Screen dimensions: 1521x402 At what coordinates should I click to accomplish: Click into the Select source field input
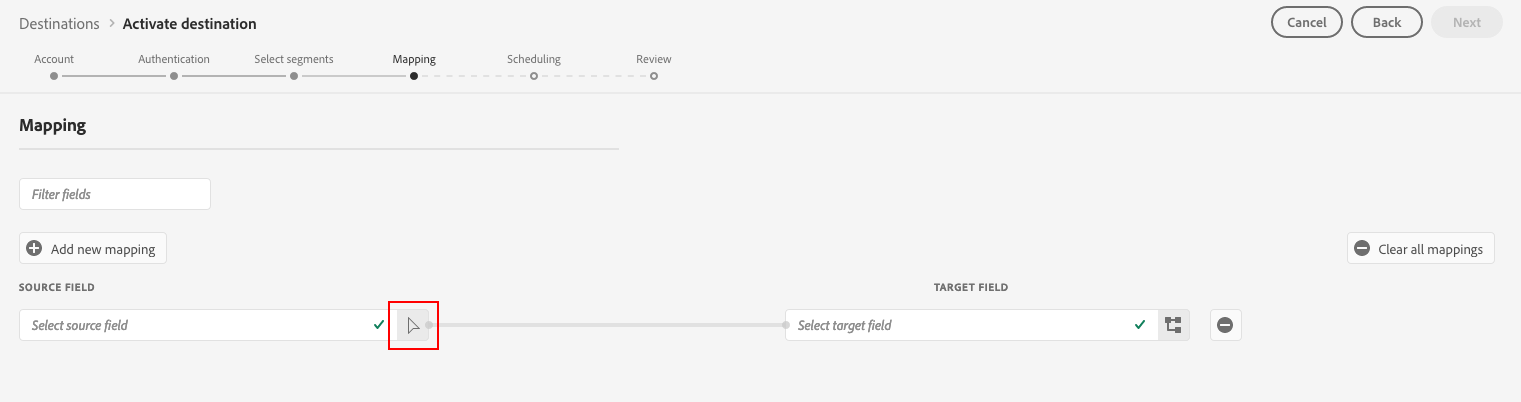click(195, 325)
